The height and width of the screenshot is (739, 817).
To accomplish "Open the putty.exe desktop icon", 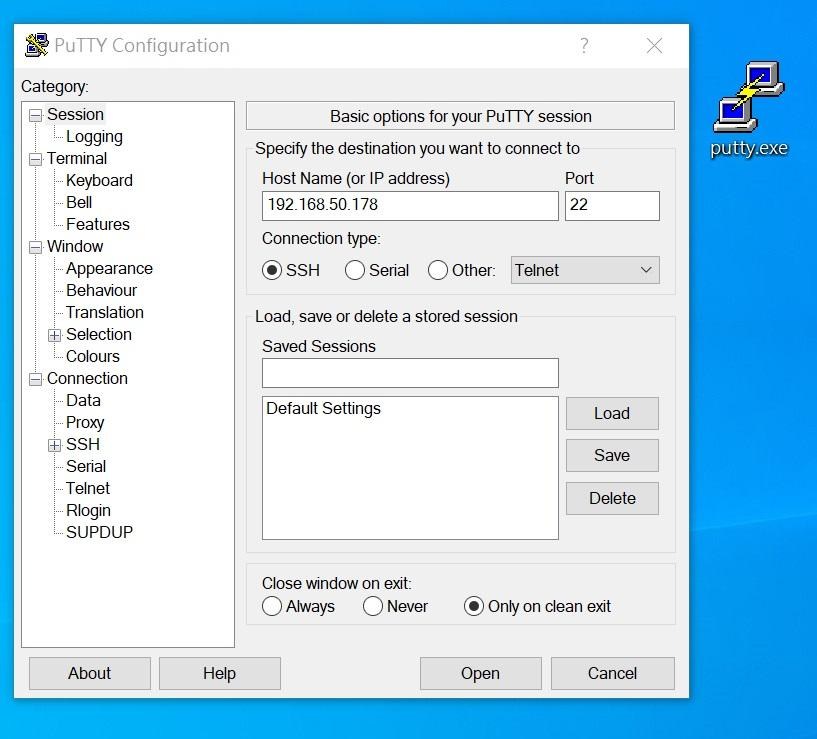I will click(x=749, y=108).
